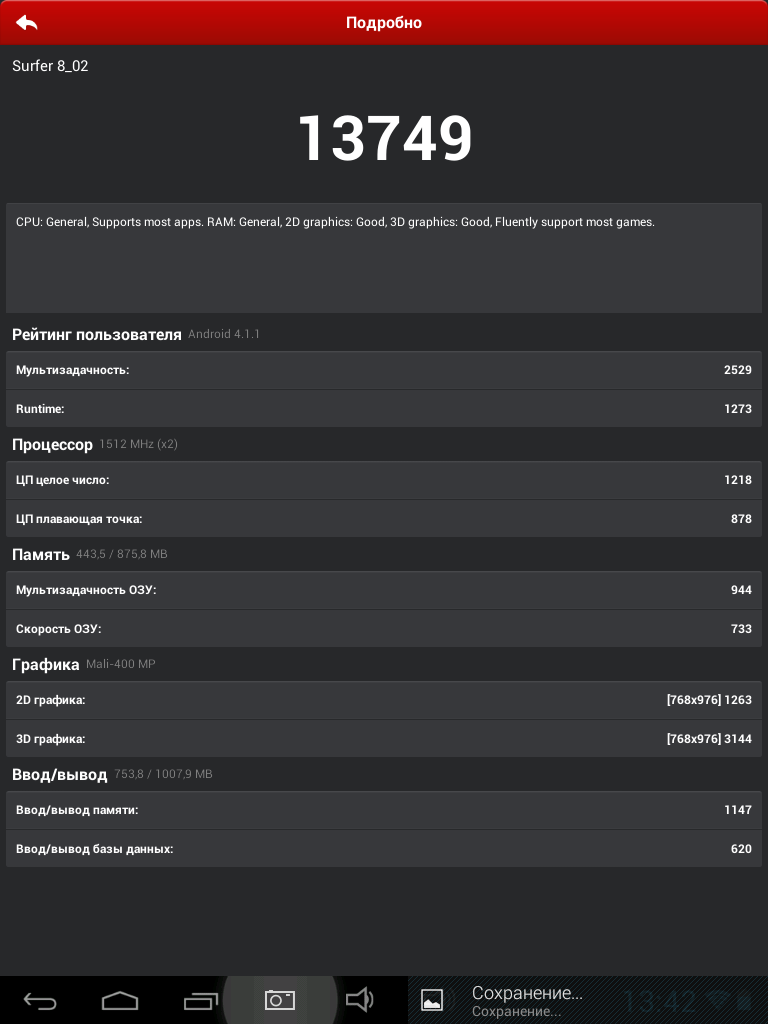The height and width of the screenshot is (1024, 768).
Task: Select the 2D графика result row
Action: pyautogui.click(x=384, y=700)
